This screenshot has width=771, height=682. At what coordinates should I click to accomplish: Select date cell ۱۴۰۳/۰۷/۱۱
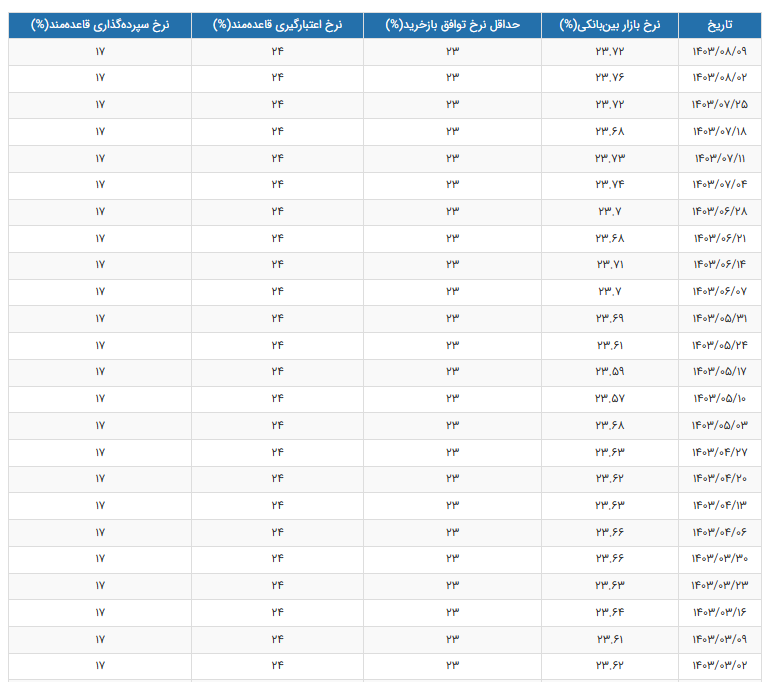(719, 158)
